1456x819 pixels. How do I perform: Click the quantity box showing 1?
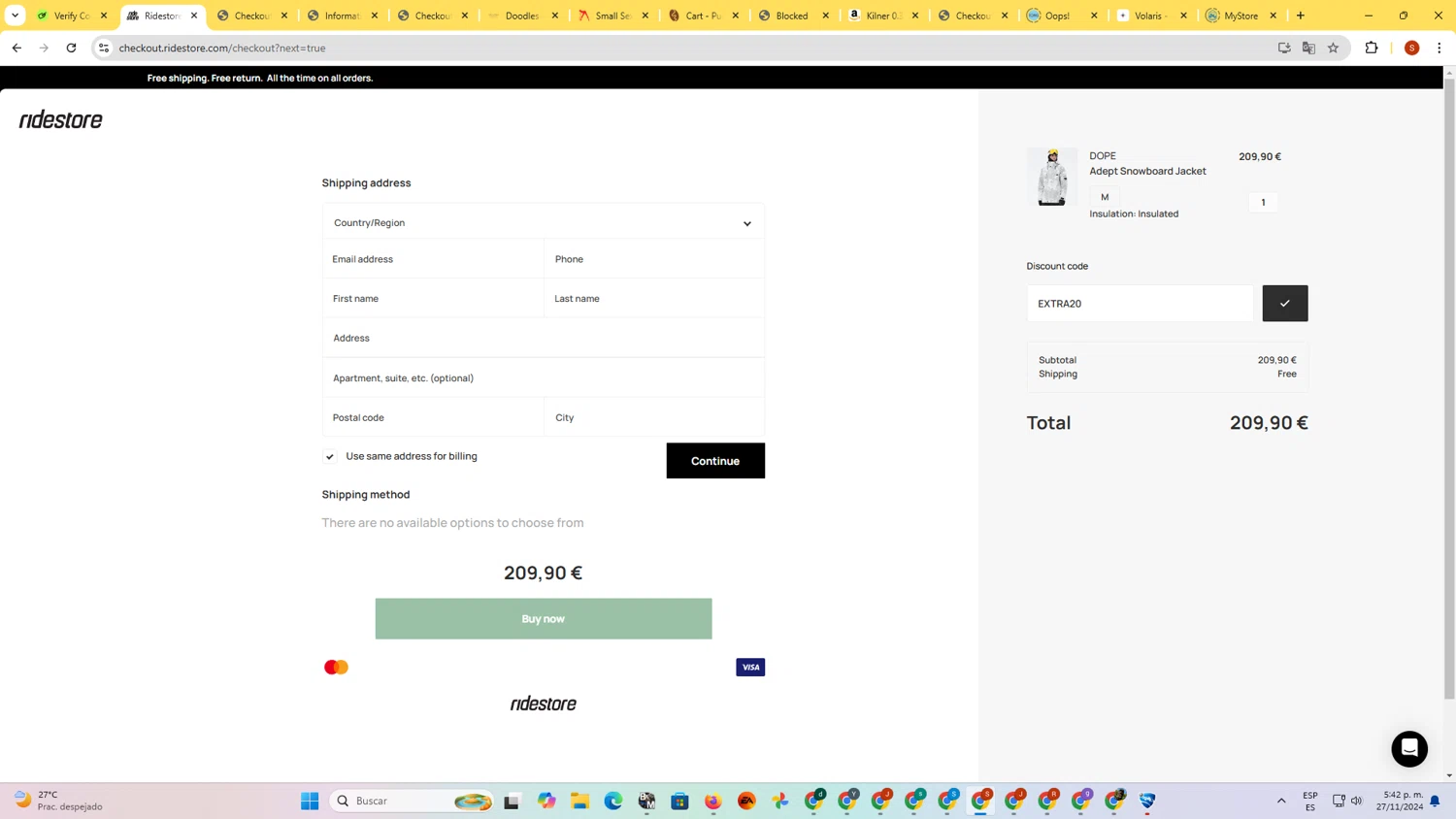pos(1263,202)
